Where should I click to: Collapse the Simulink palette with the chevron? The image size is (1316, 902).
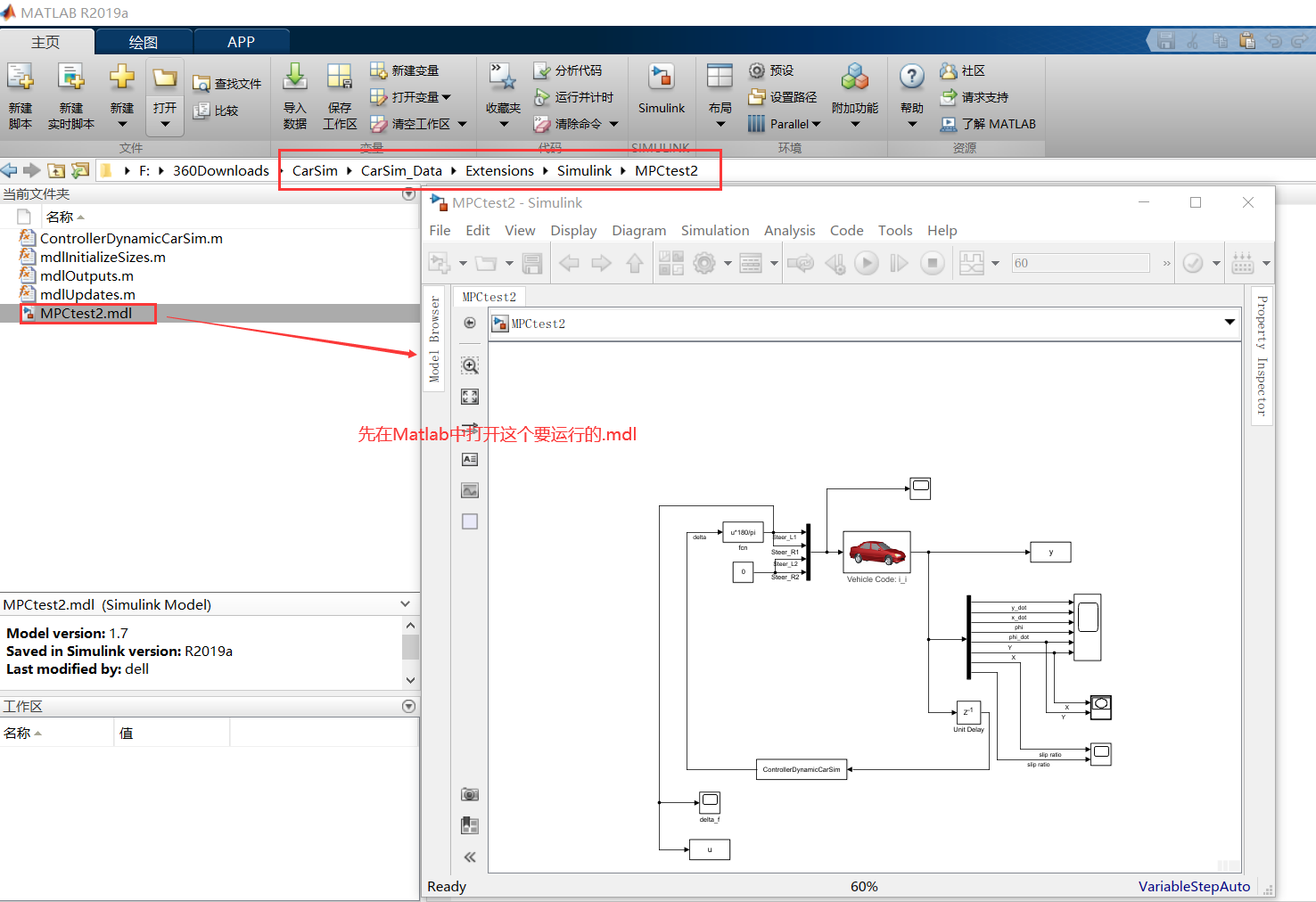click(470, 857)
